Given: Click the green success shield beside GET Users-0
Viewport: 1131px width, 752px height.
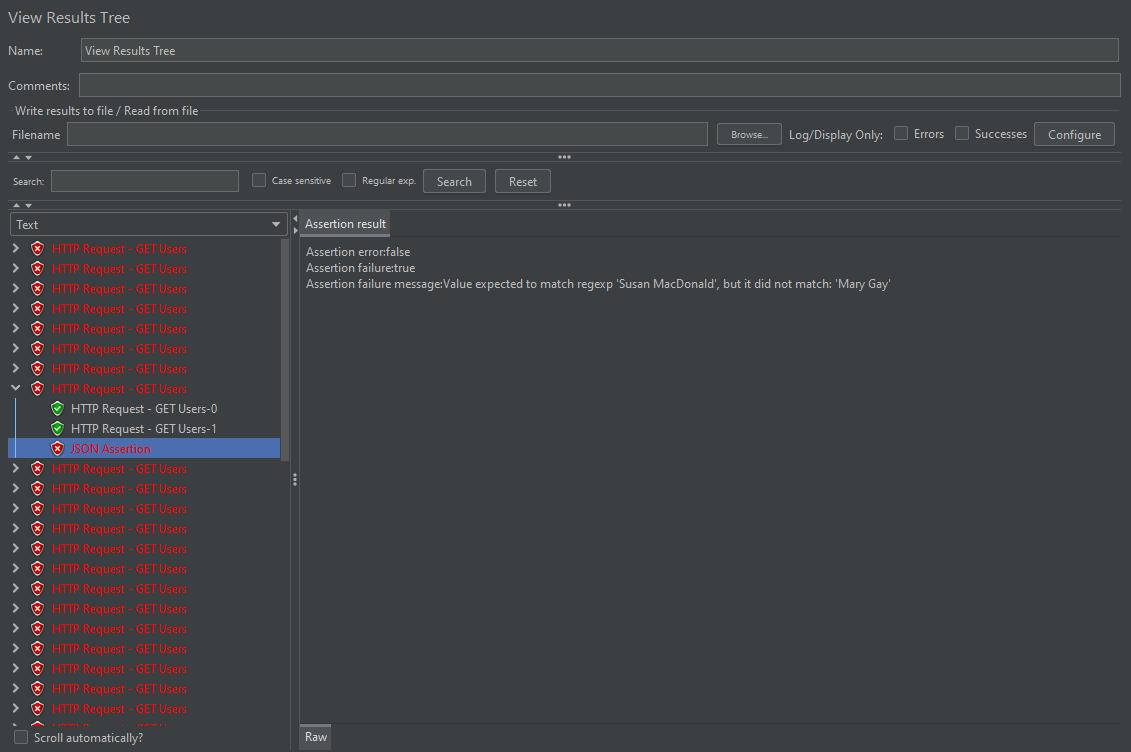Looking at the screenshot, I should point(58,409).
